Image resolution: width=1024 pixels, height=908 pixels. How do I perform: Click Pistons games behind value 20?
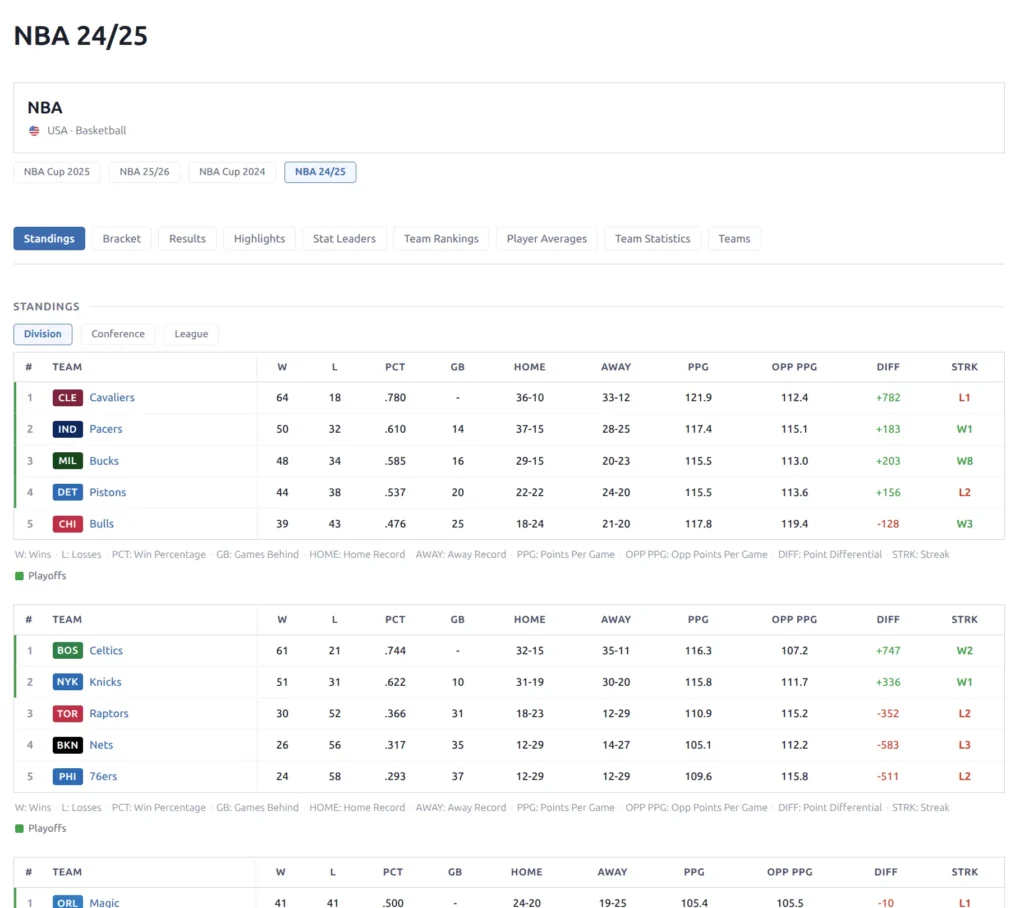(x=458, y=492)
